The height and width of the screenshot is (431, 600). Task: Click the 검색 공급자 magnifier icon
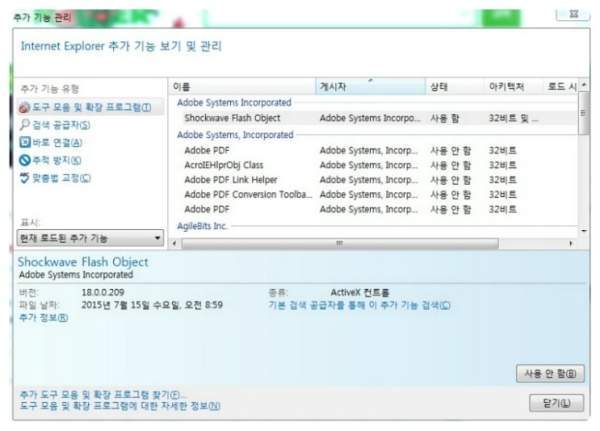pos(24,124)
